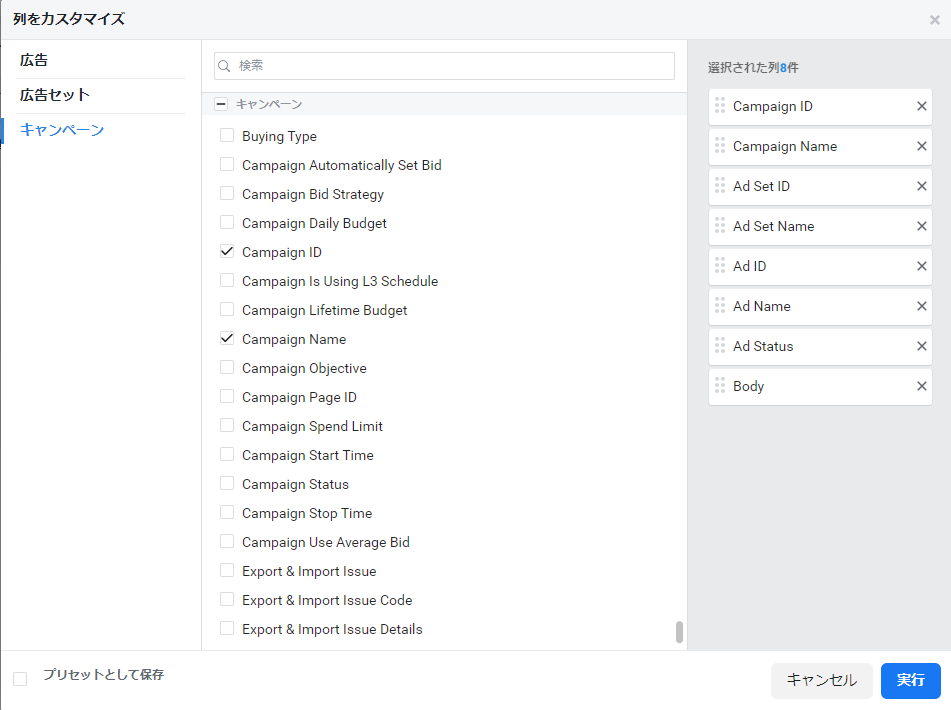Image resolution: width=951 pixels, height=710 pixels.
Task: Check Campaign Objective column option
Action: 227,368
